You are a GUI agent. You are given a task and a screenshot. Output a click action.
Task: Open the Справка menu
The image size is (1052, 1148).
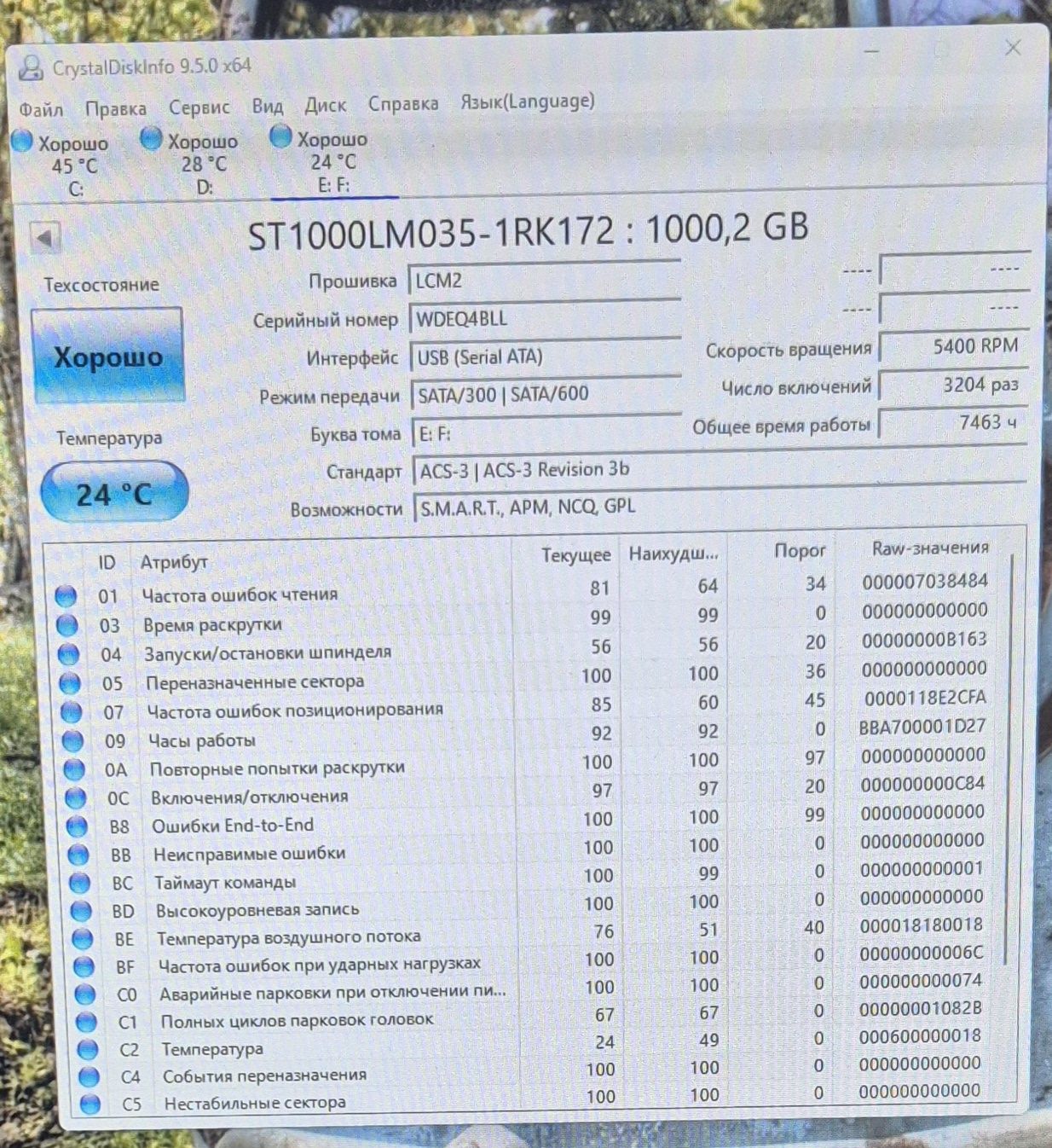403,103
